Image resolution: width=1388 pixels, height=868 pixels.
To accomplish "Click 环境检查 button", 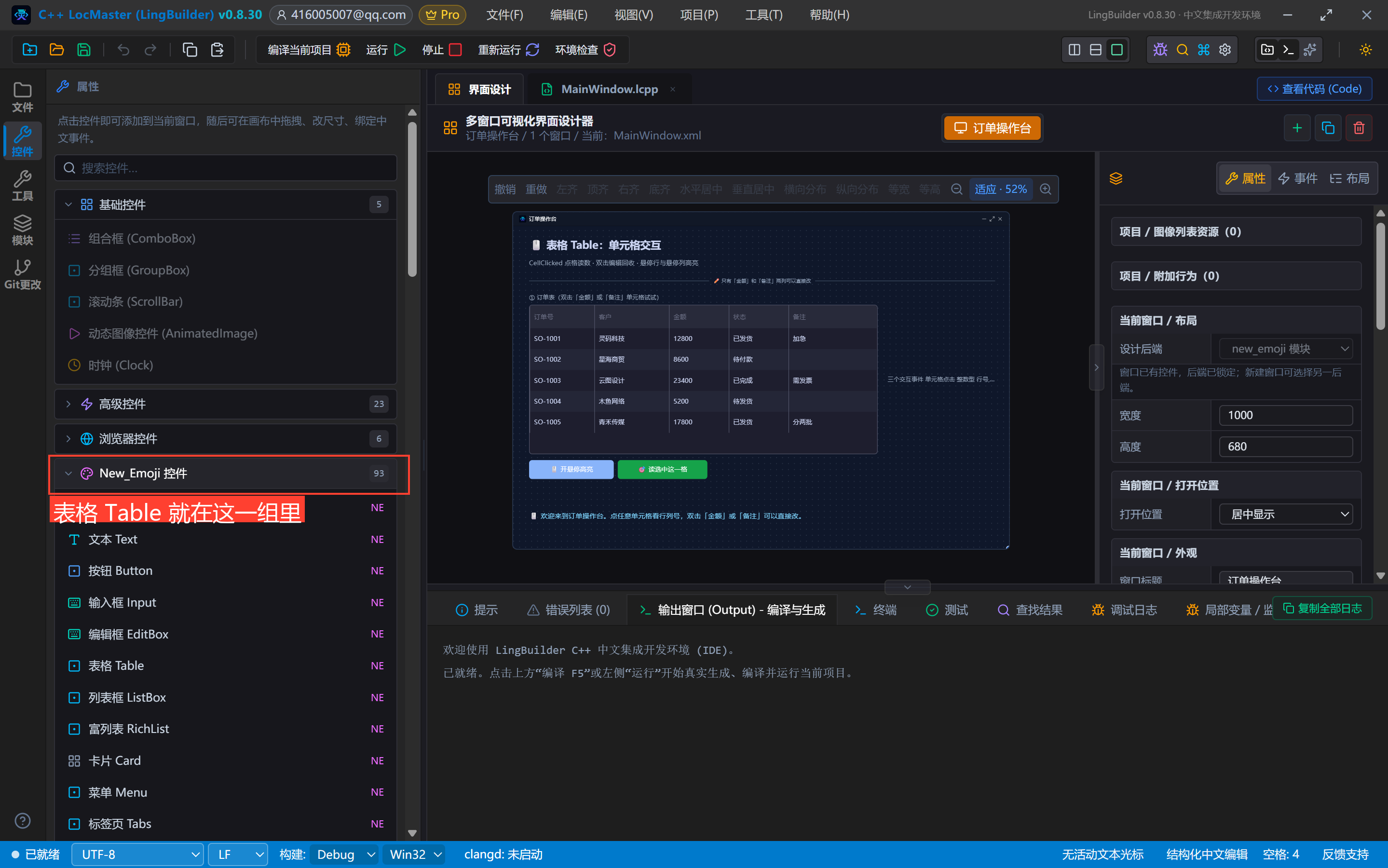I will tap(585, 50).
